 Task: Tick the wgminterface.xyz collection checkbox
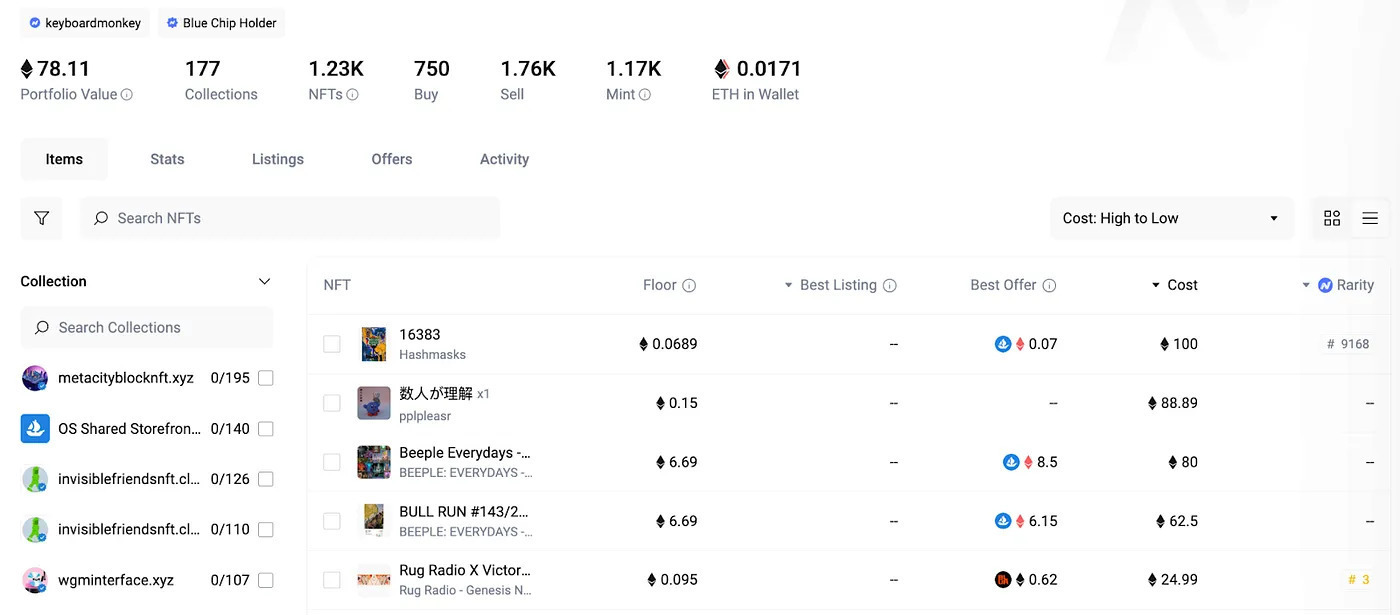click(x=266, y=580)
